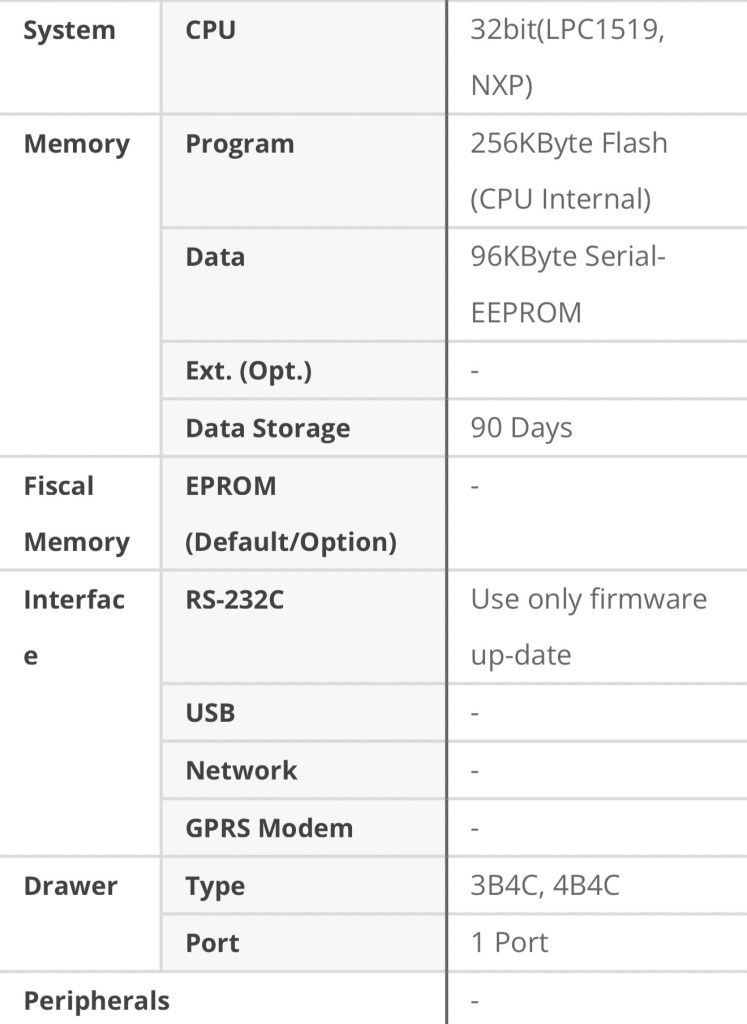Select the 90 Days value
Viewport: 747px width, 1024px height.
coord(521,428)
